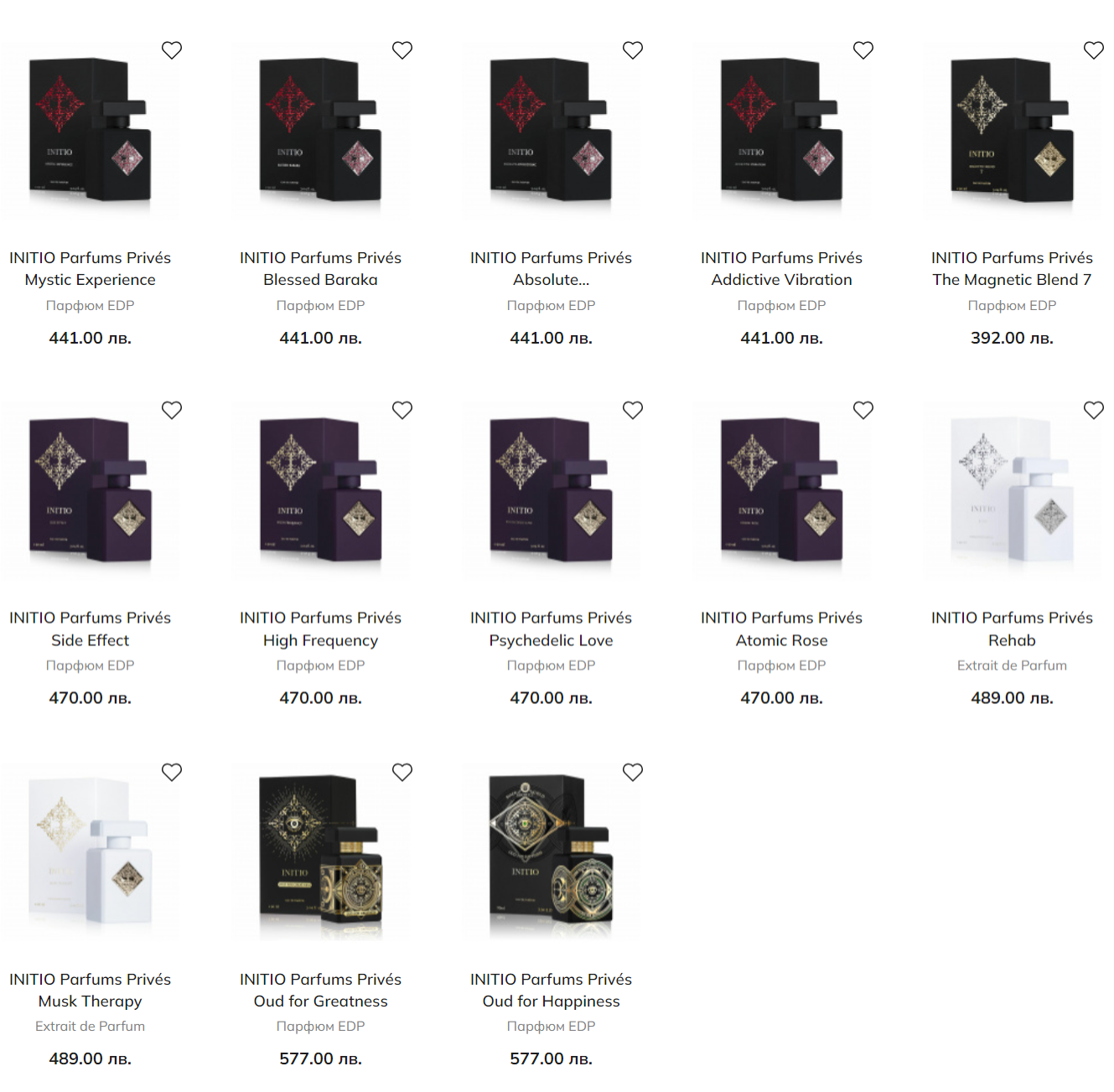Toggle wishlist heart for Musk Therapy

tap(172, 772)
